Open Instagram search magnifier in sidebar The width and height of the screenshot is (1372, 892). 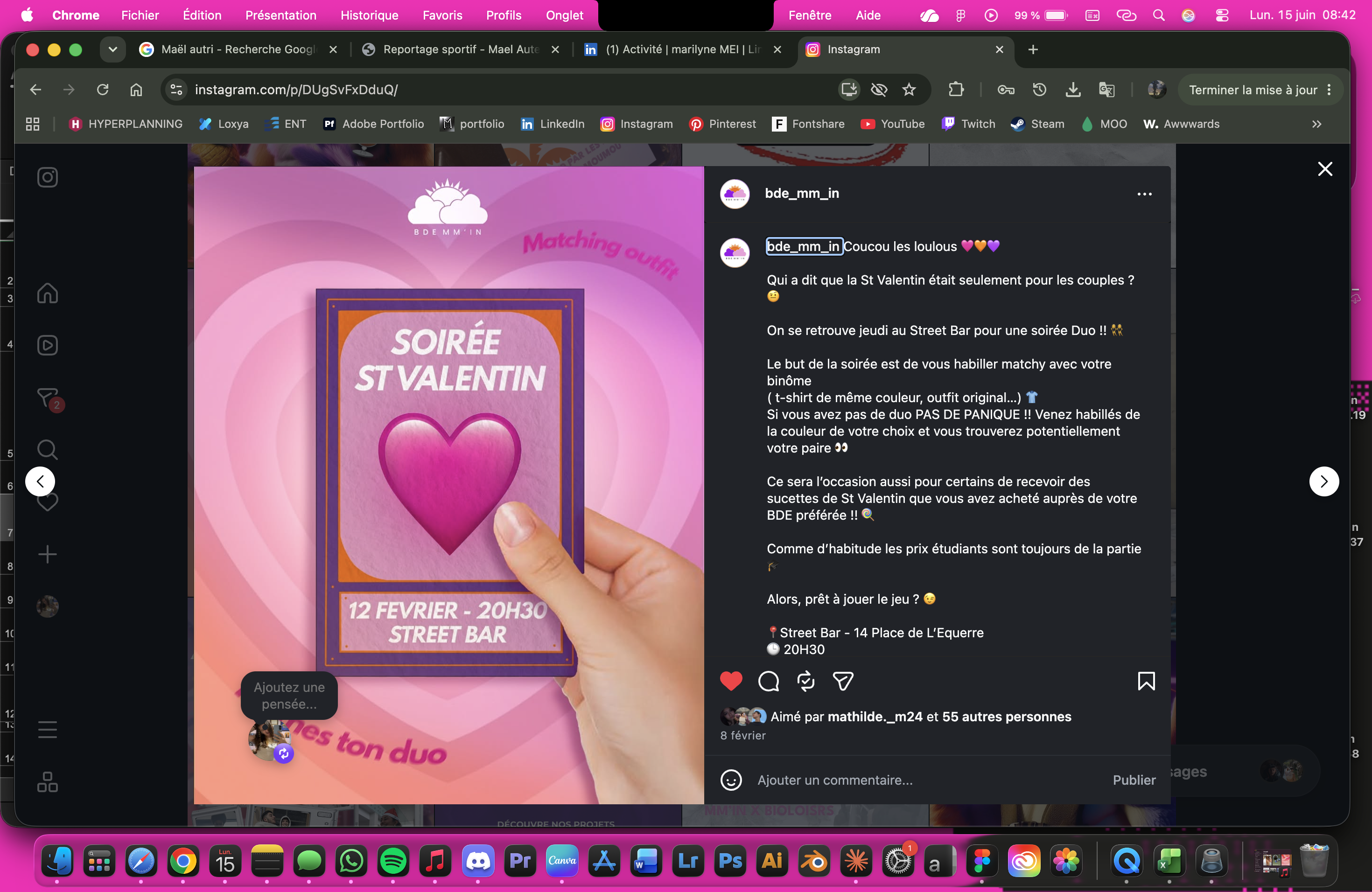point(47,449)
